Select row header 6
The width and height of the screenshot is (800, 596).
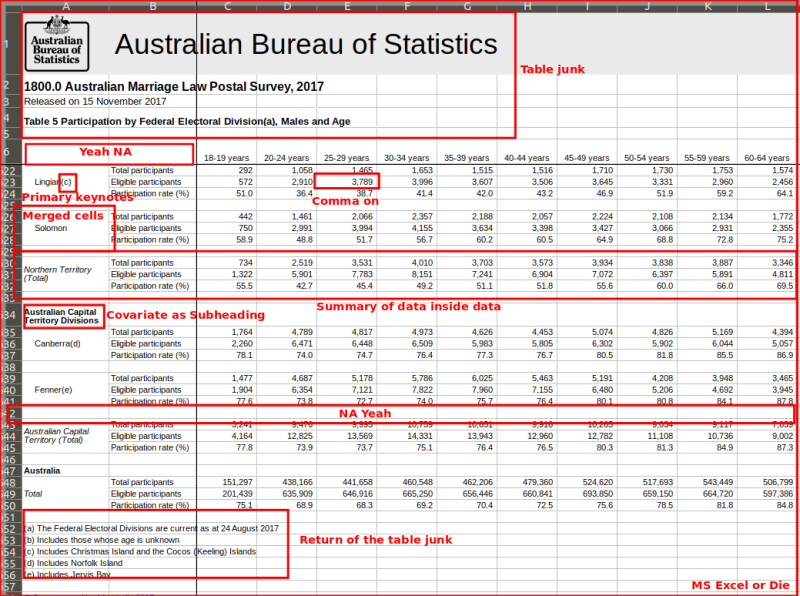8,152
